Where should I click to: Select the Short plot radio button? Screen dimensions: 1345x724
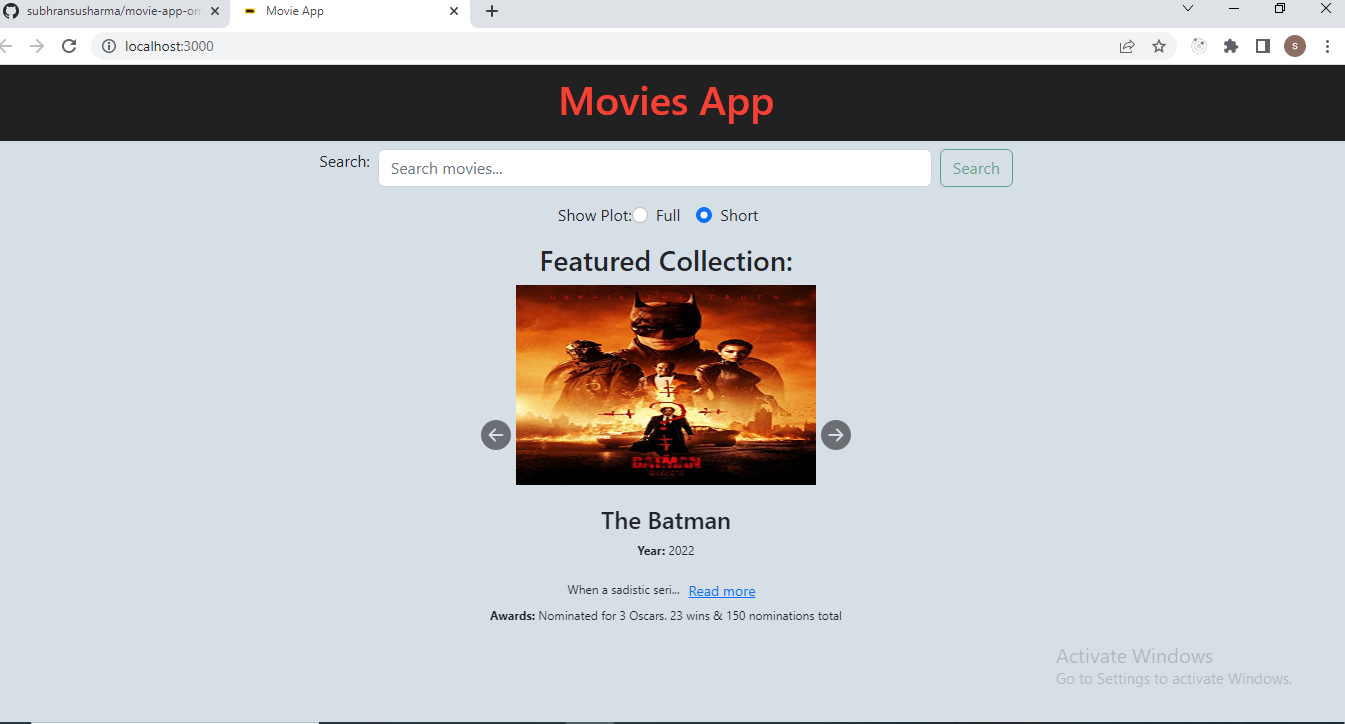[703, 215]
